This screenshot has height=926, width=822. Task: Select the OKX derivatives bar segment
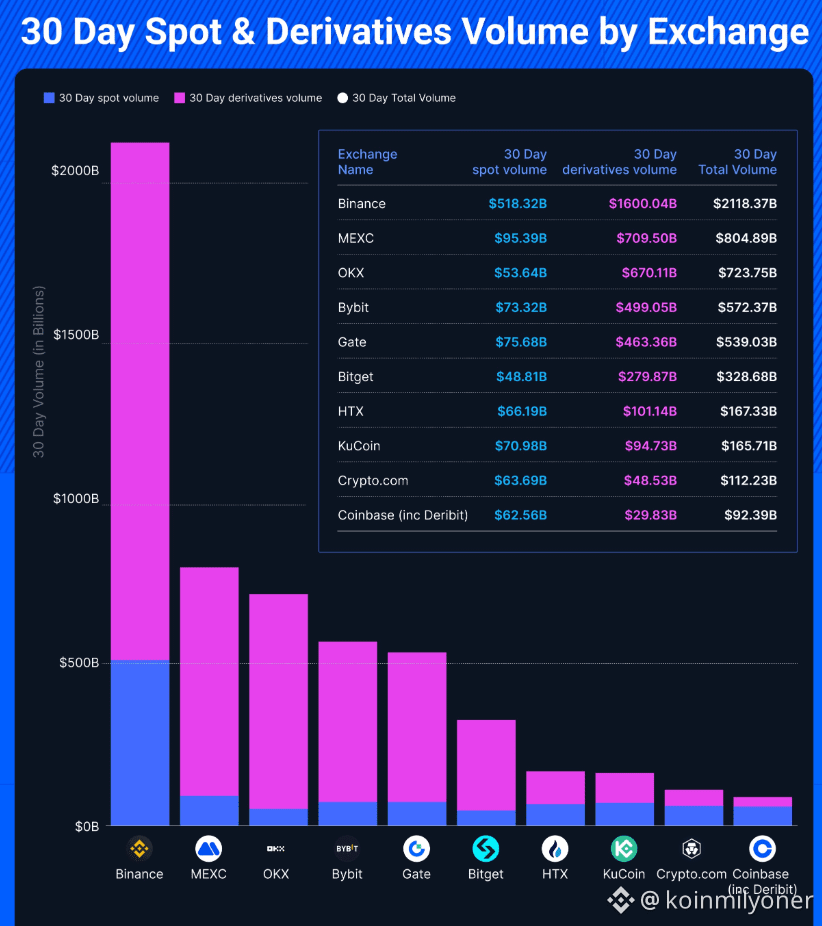pyautogui.click(x=278, y=702)
